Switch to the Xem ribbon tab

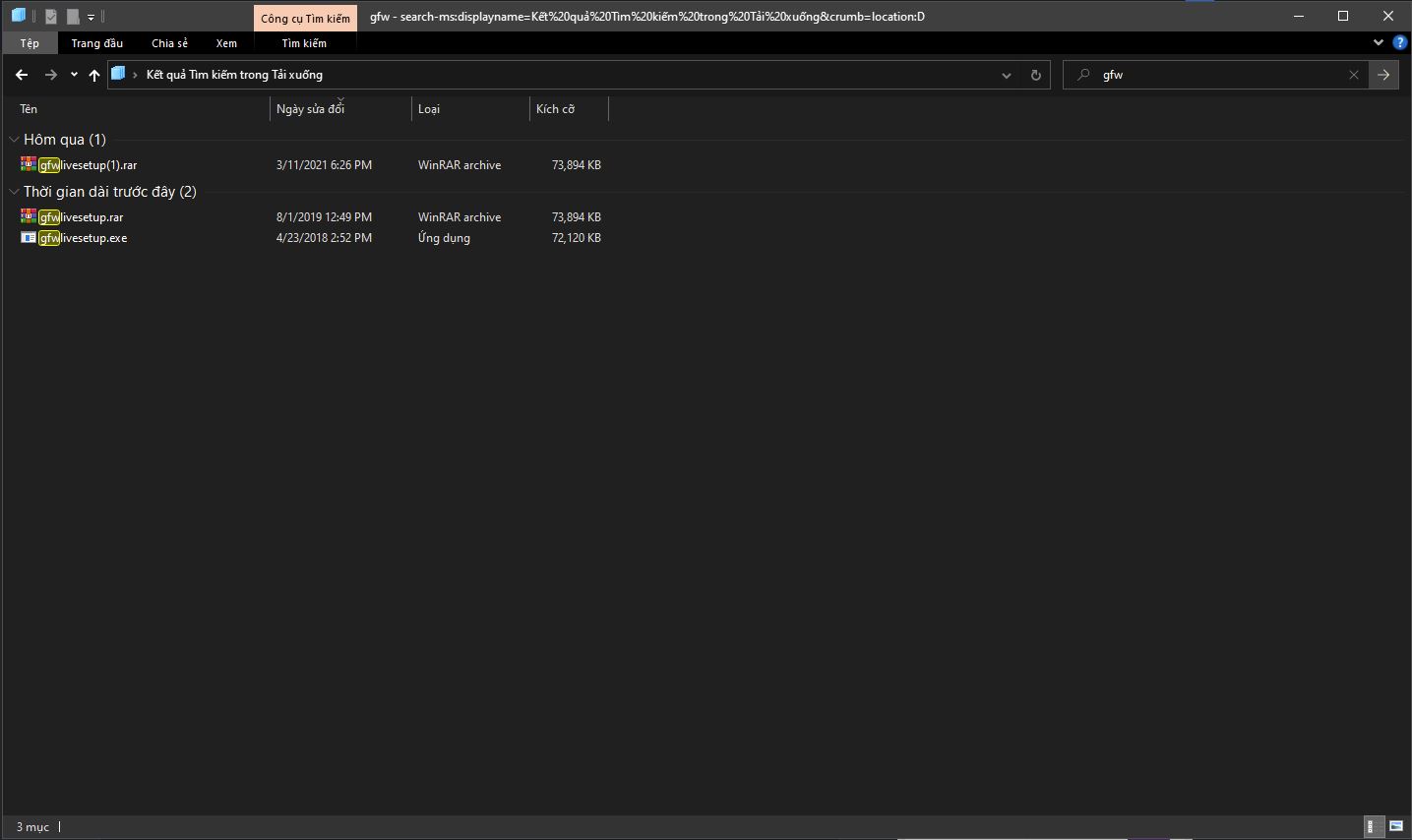coord(226,43)
